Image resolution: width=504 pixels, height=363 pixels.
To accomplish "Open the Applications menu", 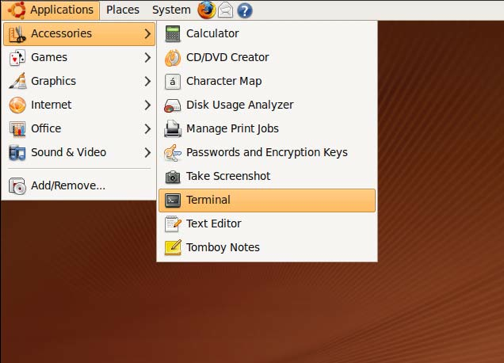I will coord(50,10).
